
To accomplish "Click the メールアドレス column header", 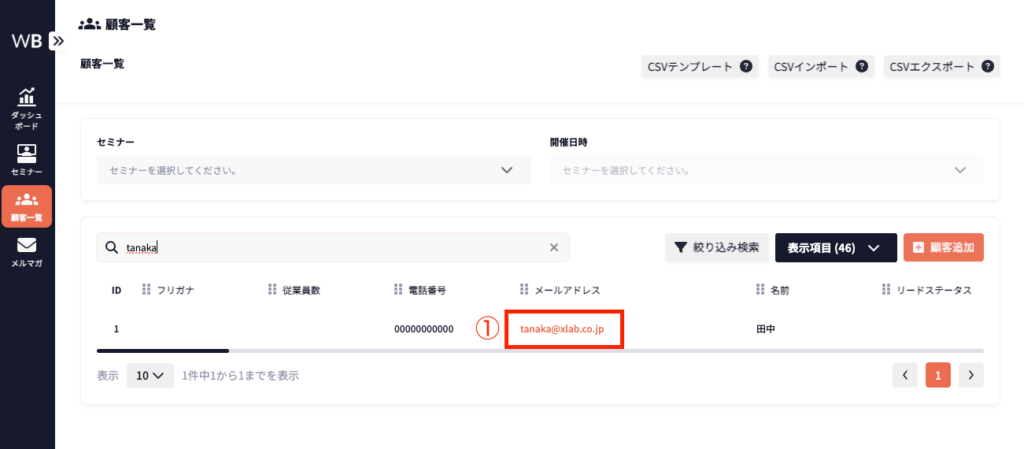I will click(x=566, y=290).
